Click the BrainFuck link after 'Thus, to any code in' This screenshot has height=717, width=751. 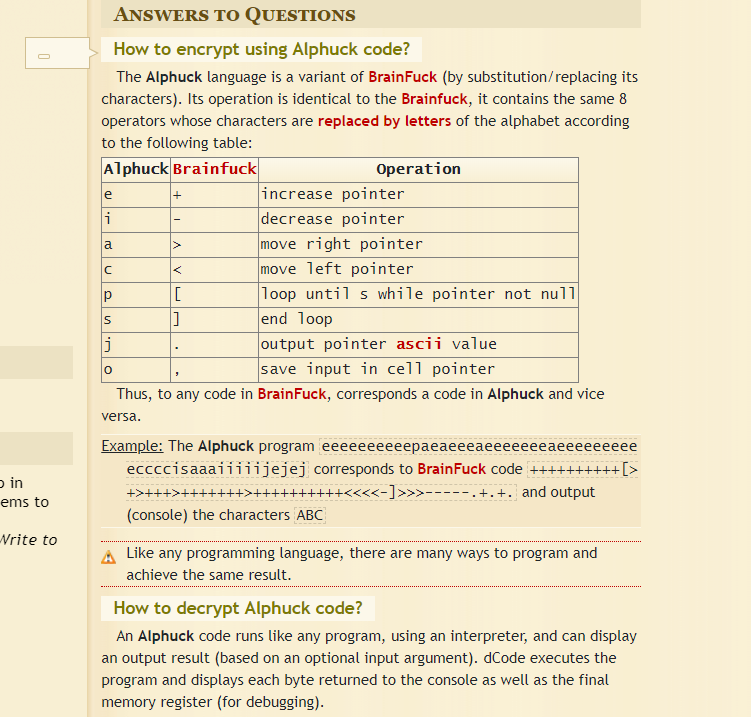292,394
